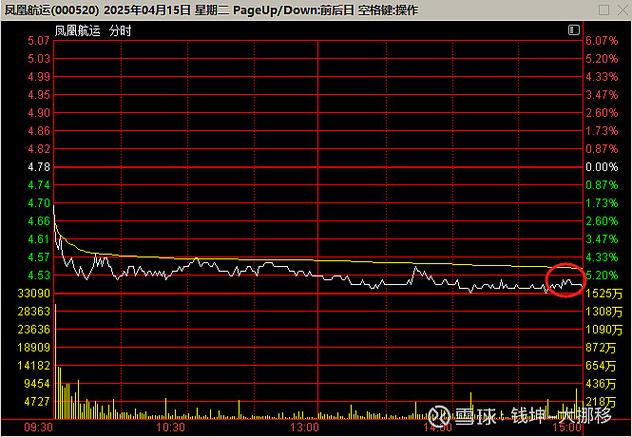Click the red circle highlight near closing
Image resolution: width=632 pixels, height=437 pixels.
pos(566,281)
